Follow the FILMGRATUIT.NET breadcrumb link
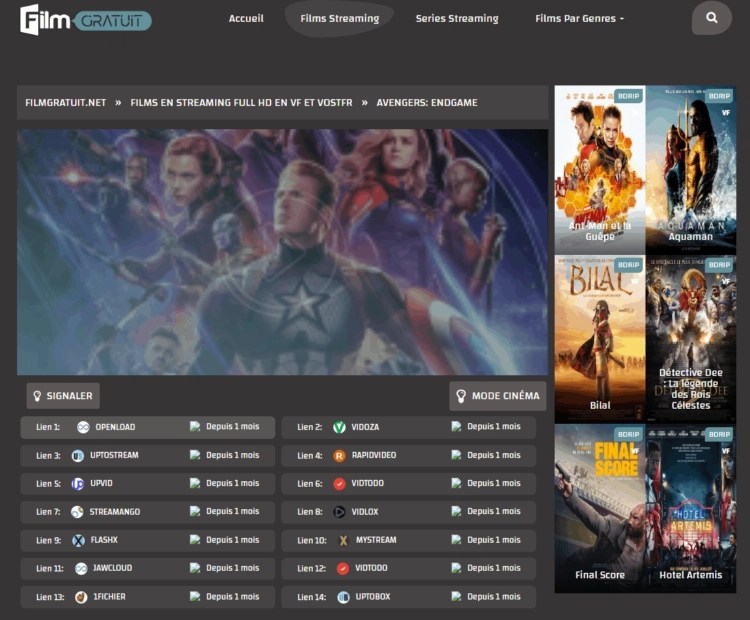The width and height of the screenshot is (750, 620). (66, 102)
